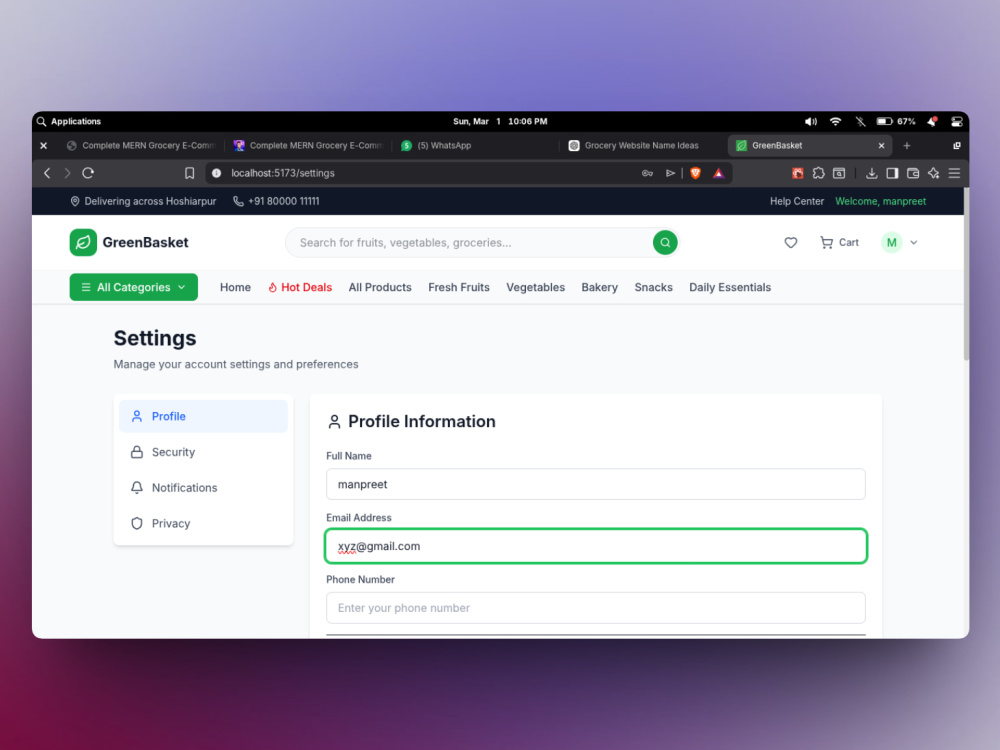This screenshot has height=750, width=1000.
Task: Click the Phone Number input field
Action: coord(596,608)
